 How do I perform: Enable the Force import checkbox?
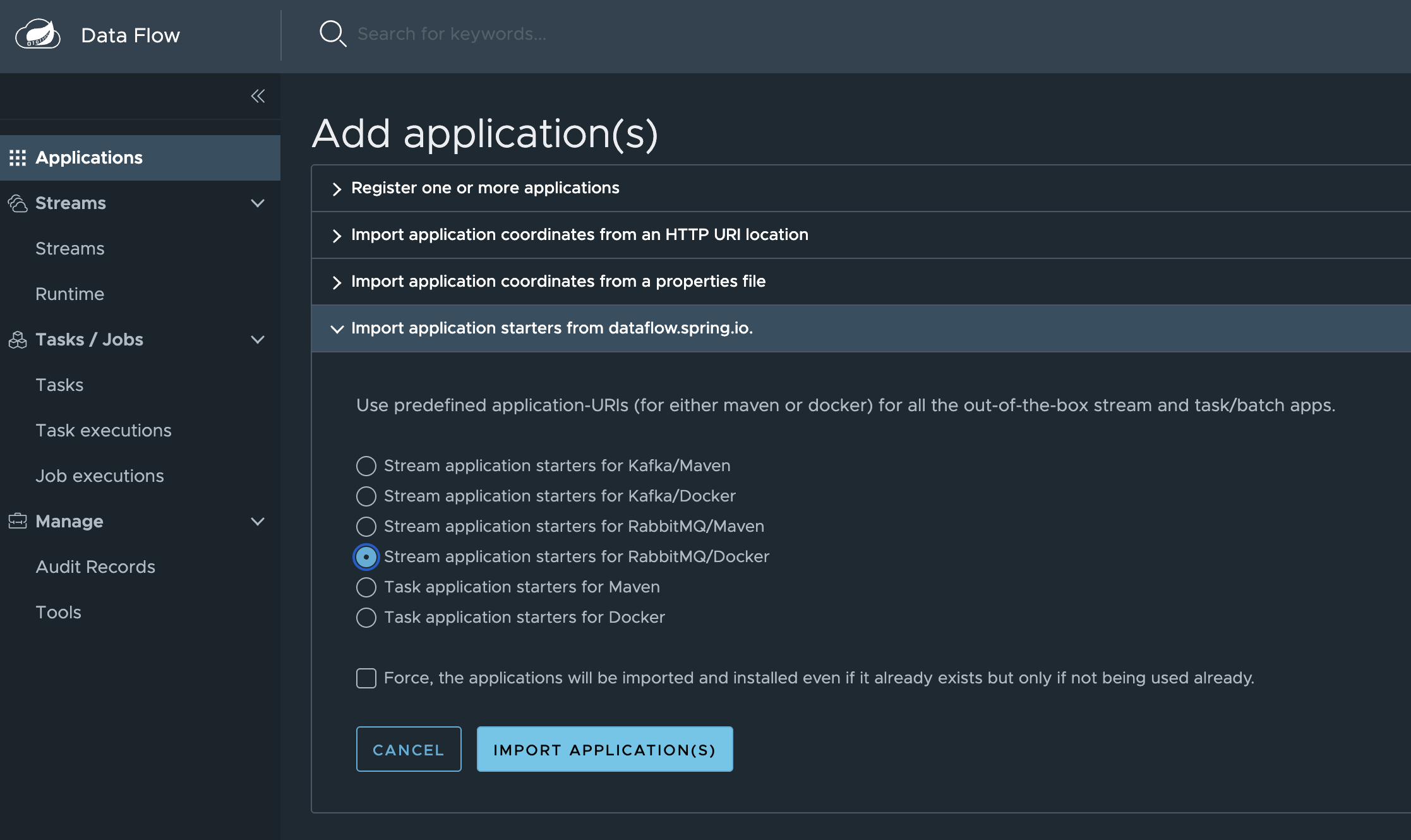[x=366, y=678]
